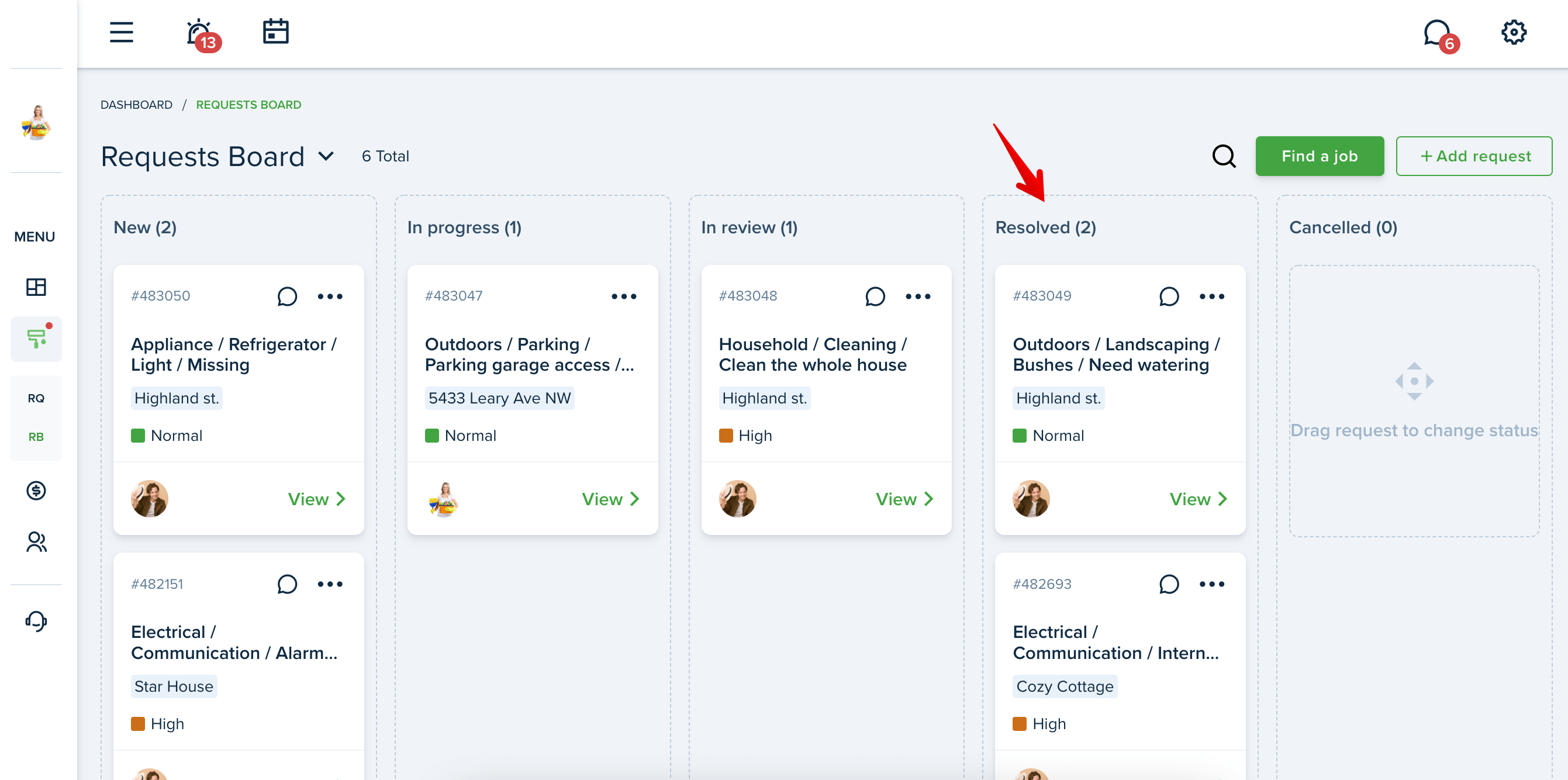Open comments on request #483048
Screen dimensions: 1568x780
pyautogui.click(x=875, y=296)
